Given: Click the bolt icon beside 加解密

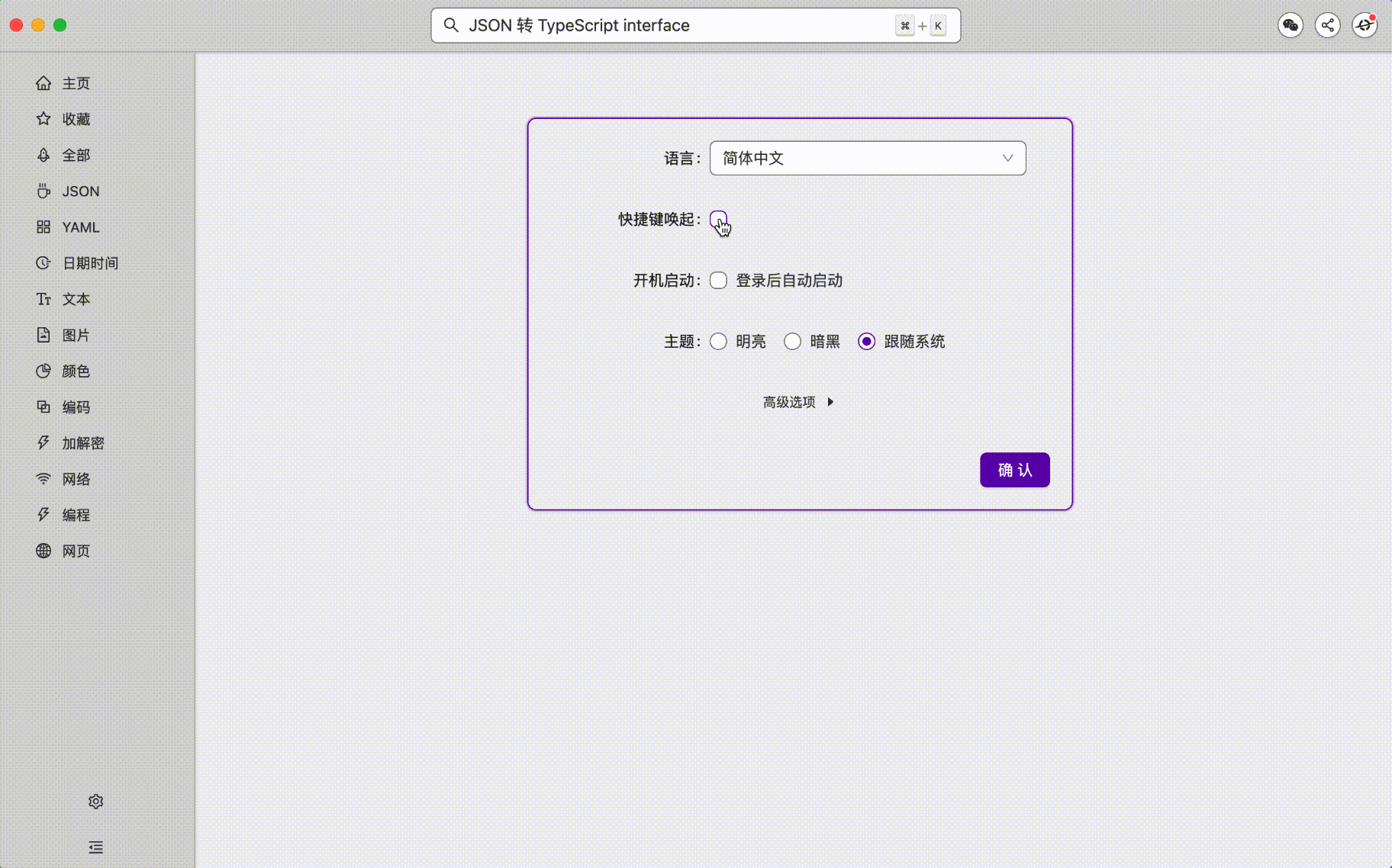Looking at the screenshot, I should tap(43, 442).
